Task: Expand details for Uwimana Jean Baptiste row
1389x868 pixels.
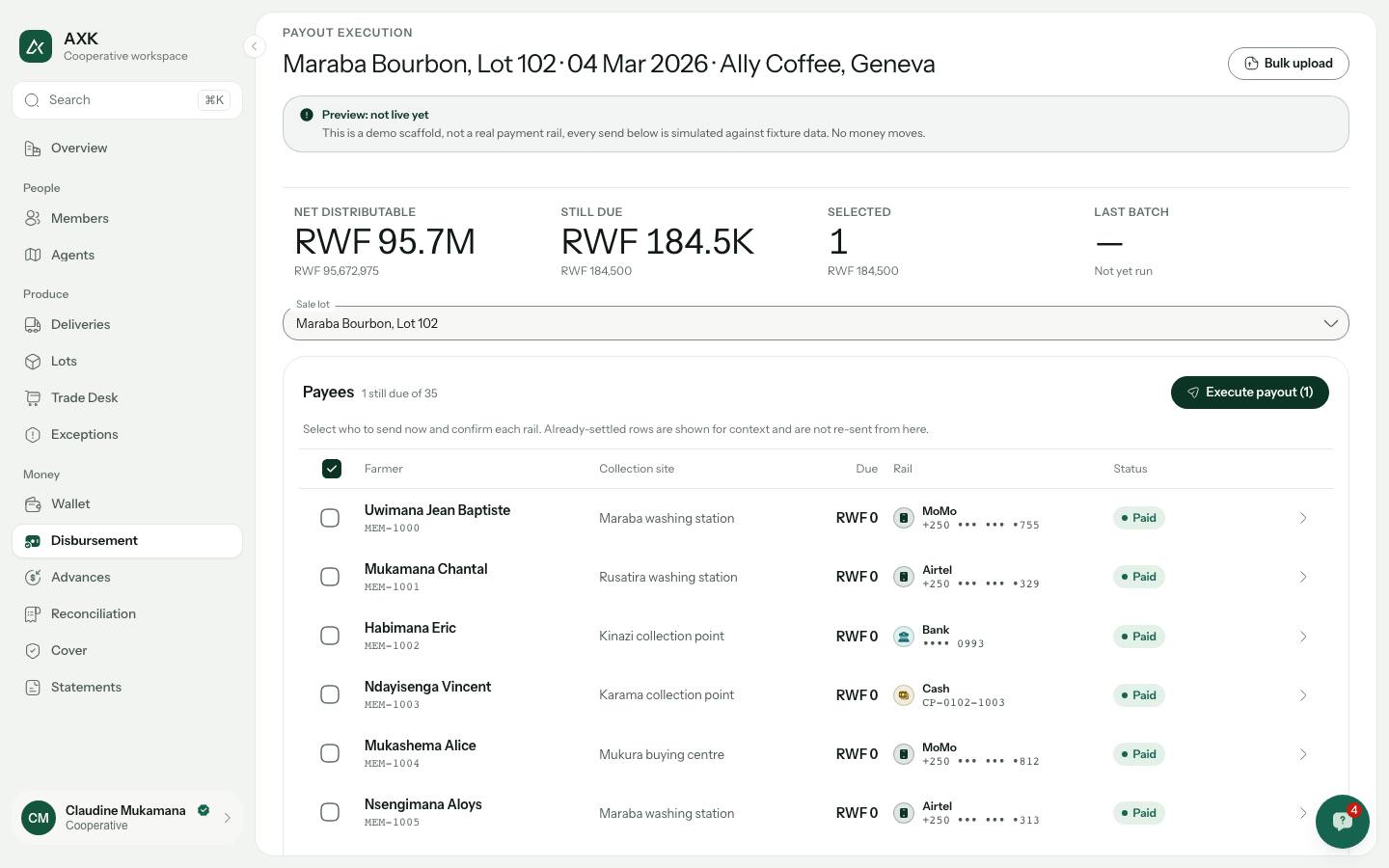Action: [1303, 518]
